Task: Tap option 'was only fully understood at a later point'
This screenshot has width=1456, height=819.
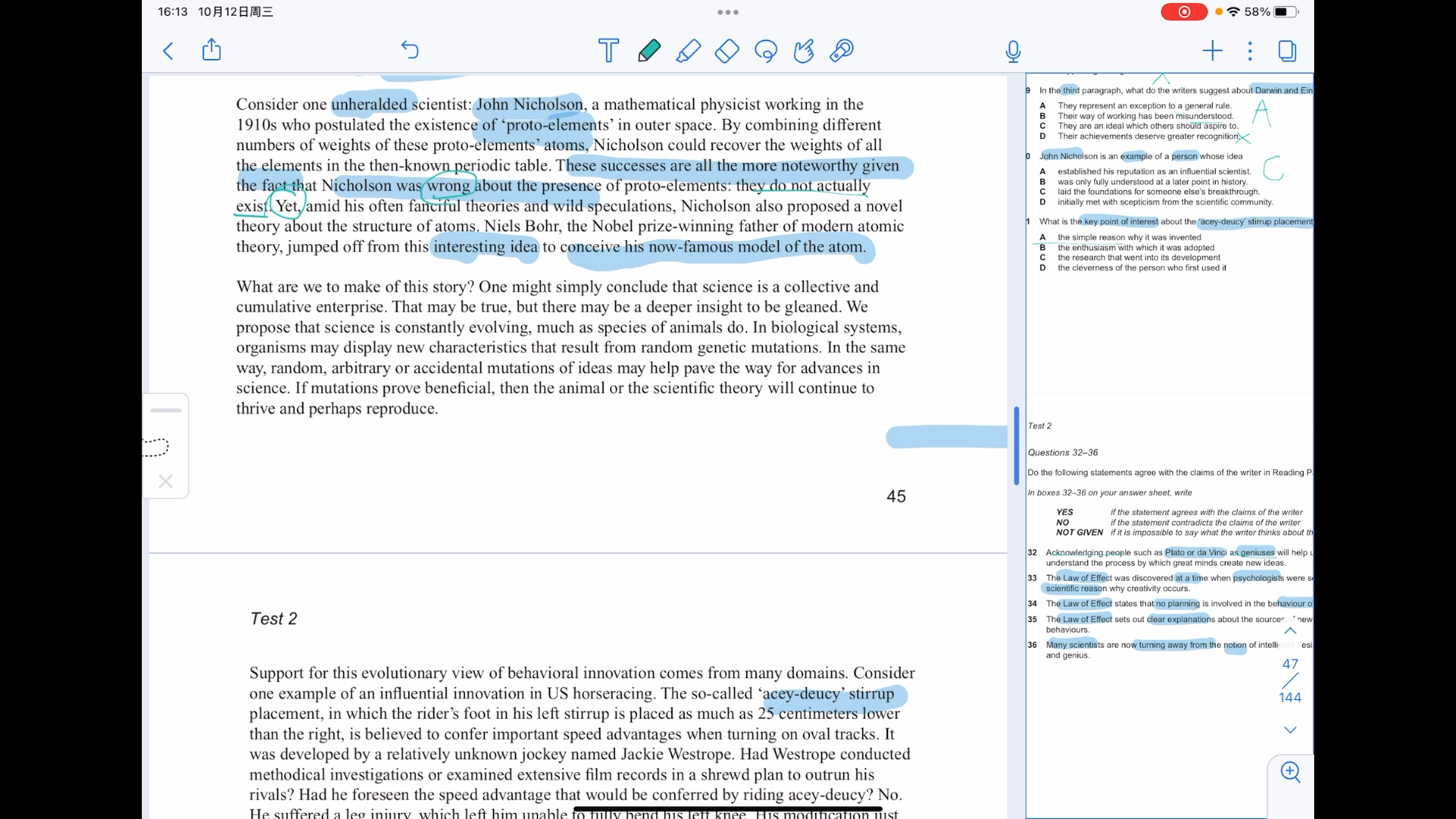Action: coord(1152,182)
